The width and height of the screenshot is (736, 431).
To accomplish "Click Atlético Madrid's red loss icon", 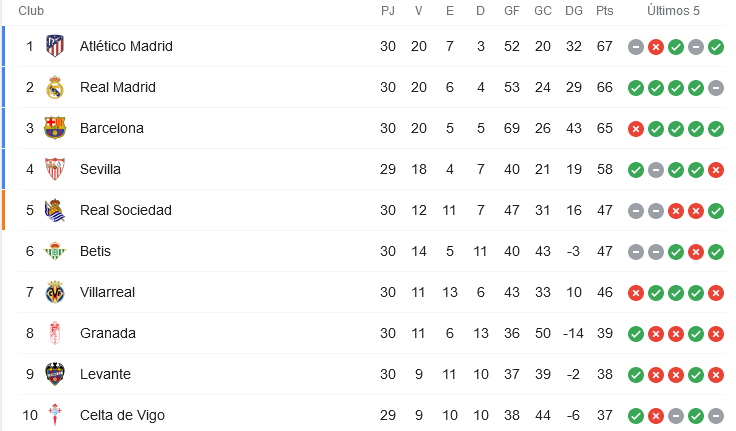I will coord(656,47).
